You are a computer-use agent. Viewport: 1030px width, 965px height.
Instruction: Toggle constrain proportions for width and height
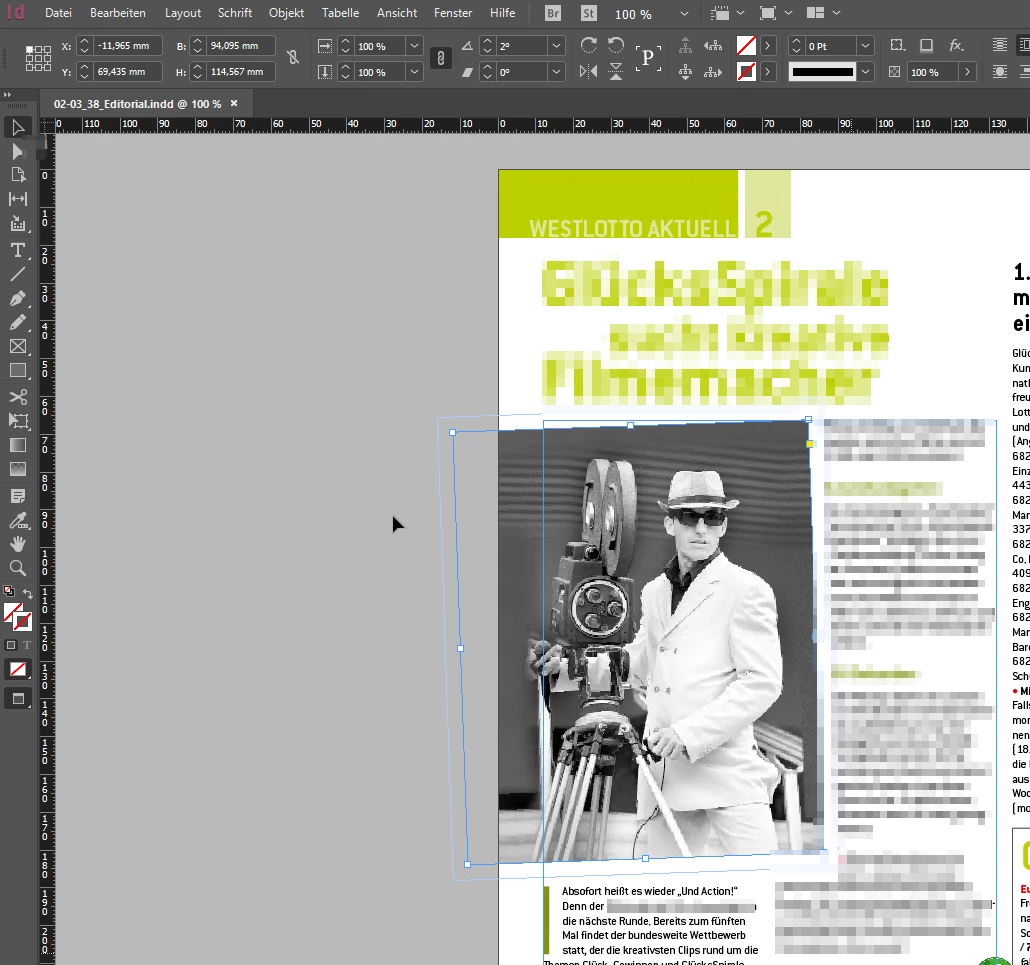[292, 58]
